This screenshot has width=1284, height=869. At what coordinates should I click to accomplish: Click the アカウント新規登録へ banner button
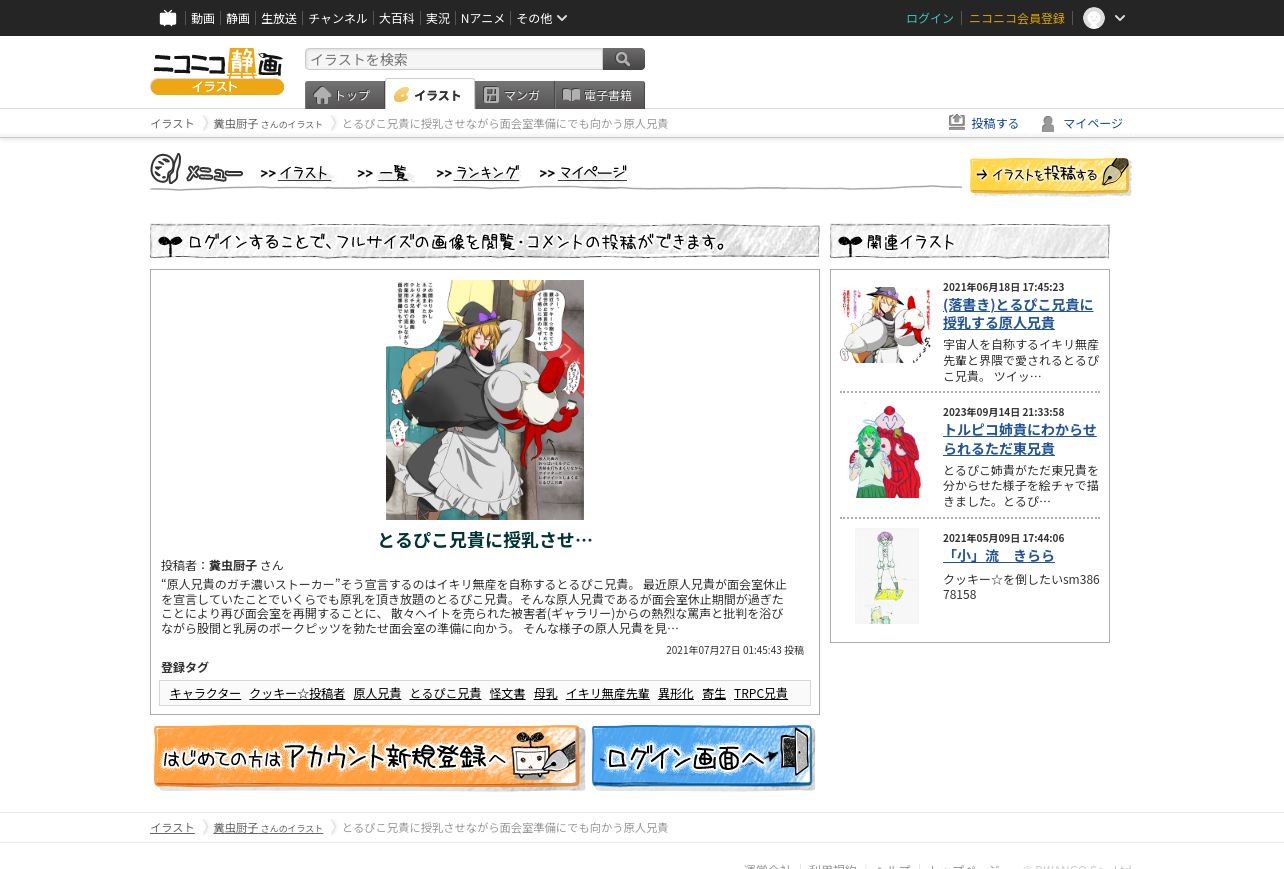[x=368, y=758]
